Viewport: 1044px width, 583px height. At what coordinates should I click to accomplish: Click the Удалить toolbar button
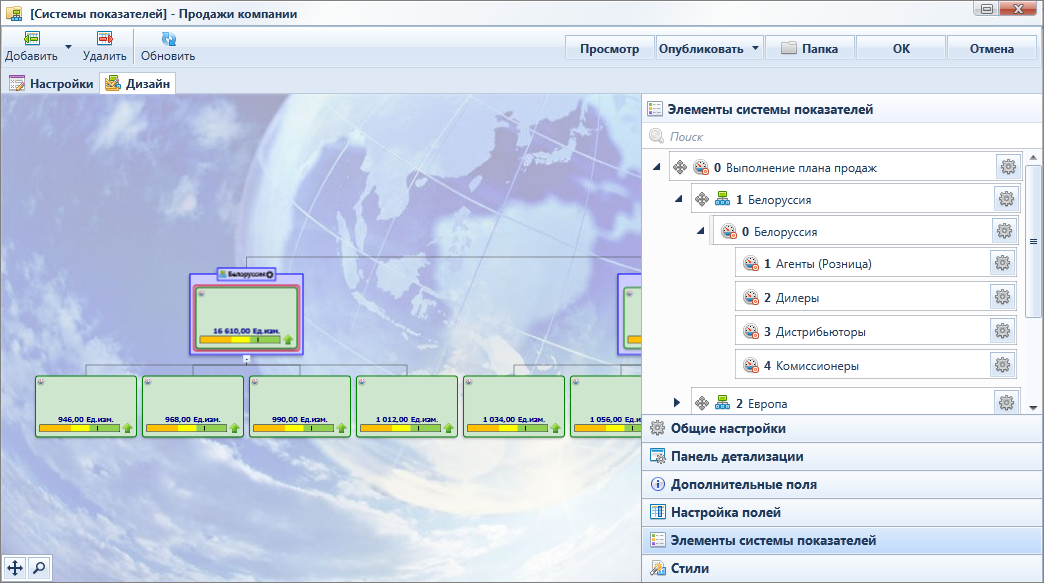105,47
